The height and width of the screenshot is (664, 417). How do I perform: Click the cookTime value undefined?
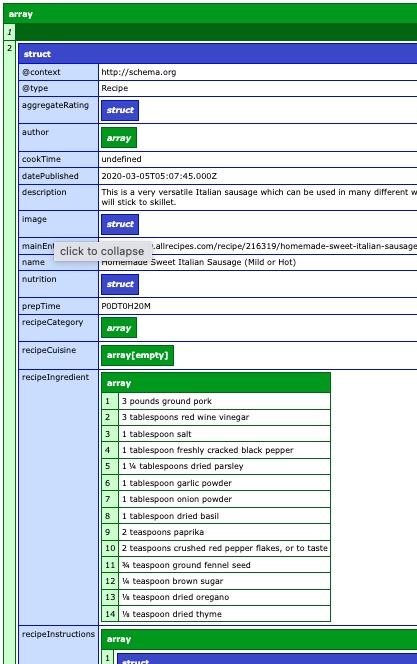pyautogui.click(x=122, y=159)
